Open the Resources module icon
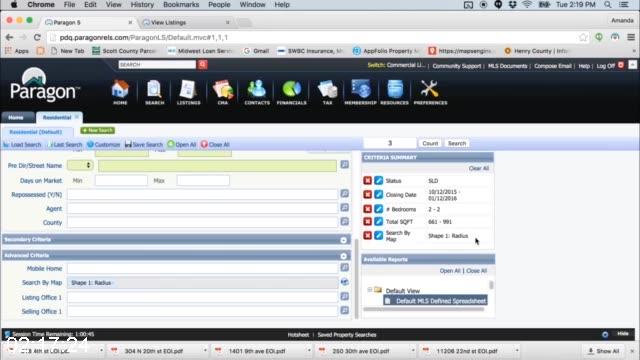Viewport: 640px width, 360px height. click(x=394, y=92)
